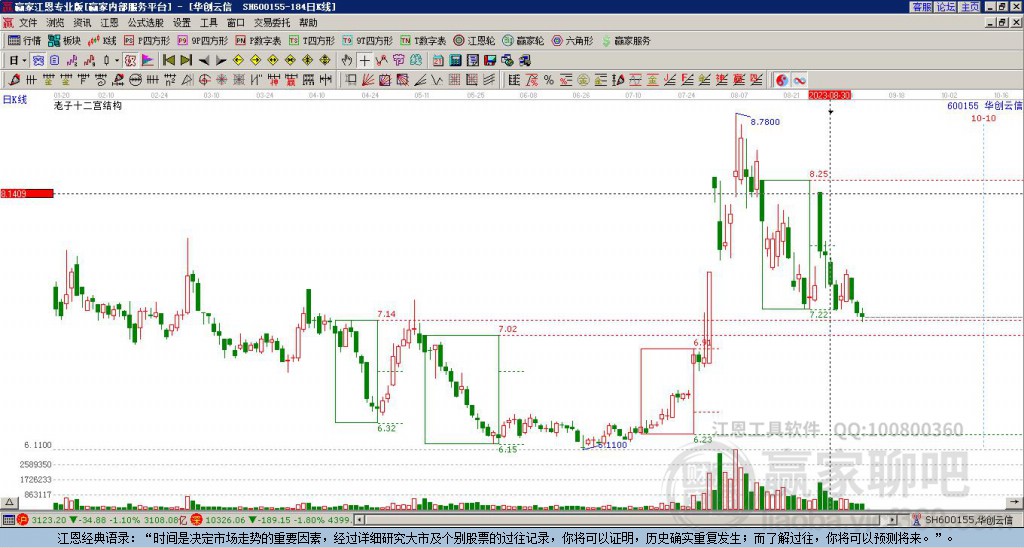The height and width of the screenshot is (548, 1024).
Task: Open 赢家服务 service page
Action: click(x=626, y=40)
